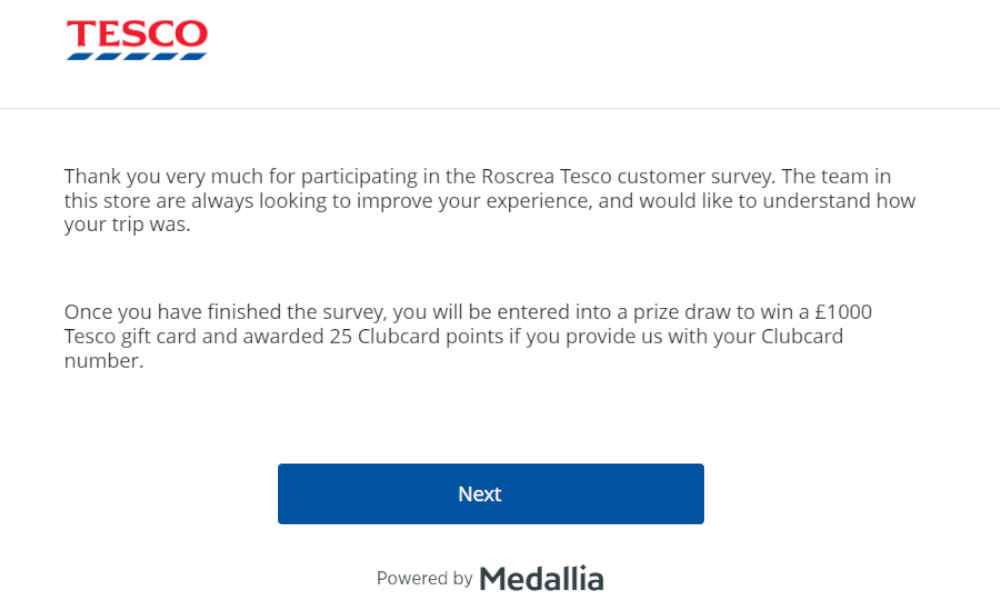The image size is (1000, 600).
Task: Click the blue stripes beneath the Tesco logo
Action: (x=136, y=57)
